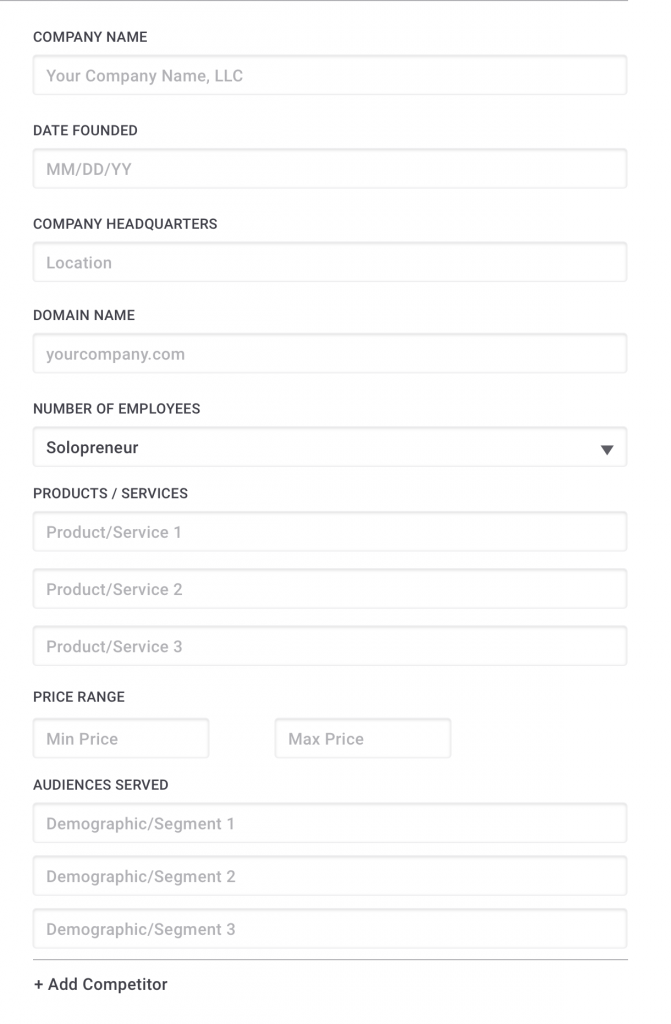Image resolution: width=671 pixels, height=1024 pixels.
Task: Select the Product/Service 1 field
Action: (x=330, y=532)
